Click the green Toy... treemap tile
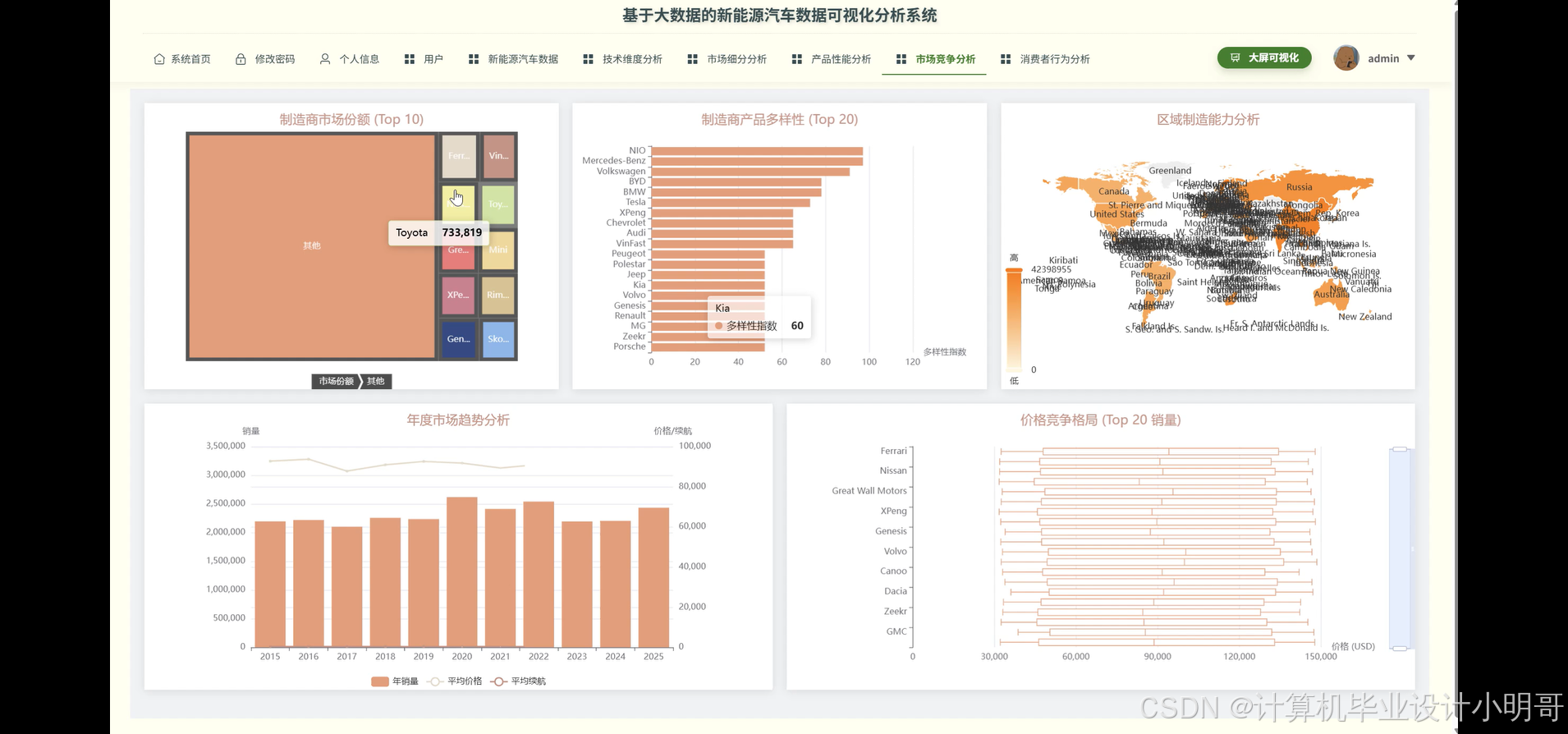The image size is (1568, 734). [x=498, y=204]
